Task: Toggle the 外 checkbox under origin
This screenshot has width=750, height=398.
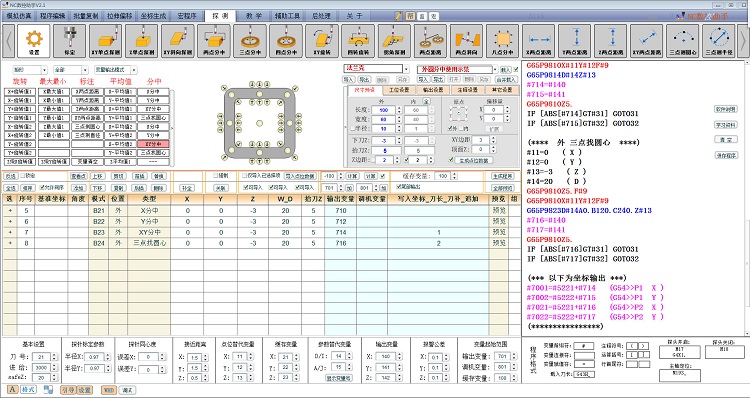Action: (x=450, y=128)
